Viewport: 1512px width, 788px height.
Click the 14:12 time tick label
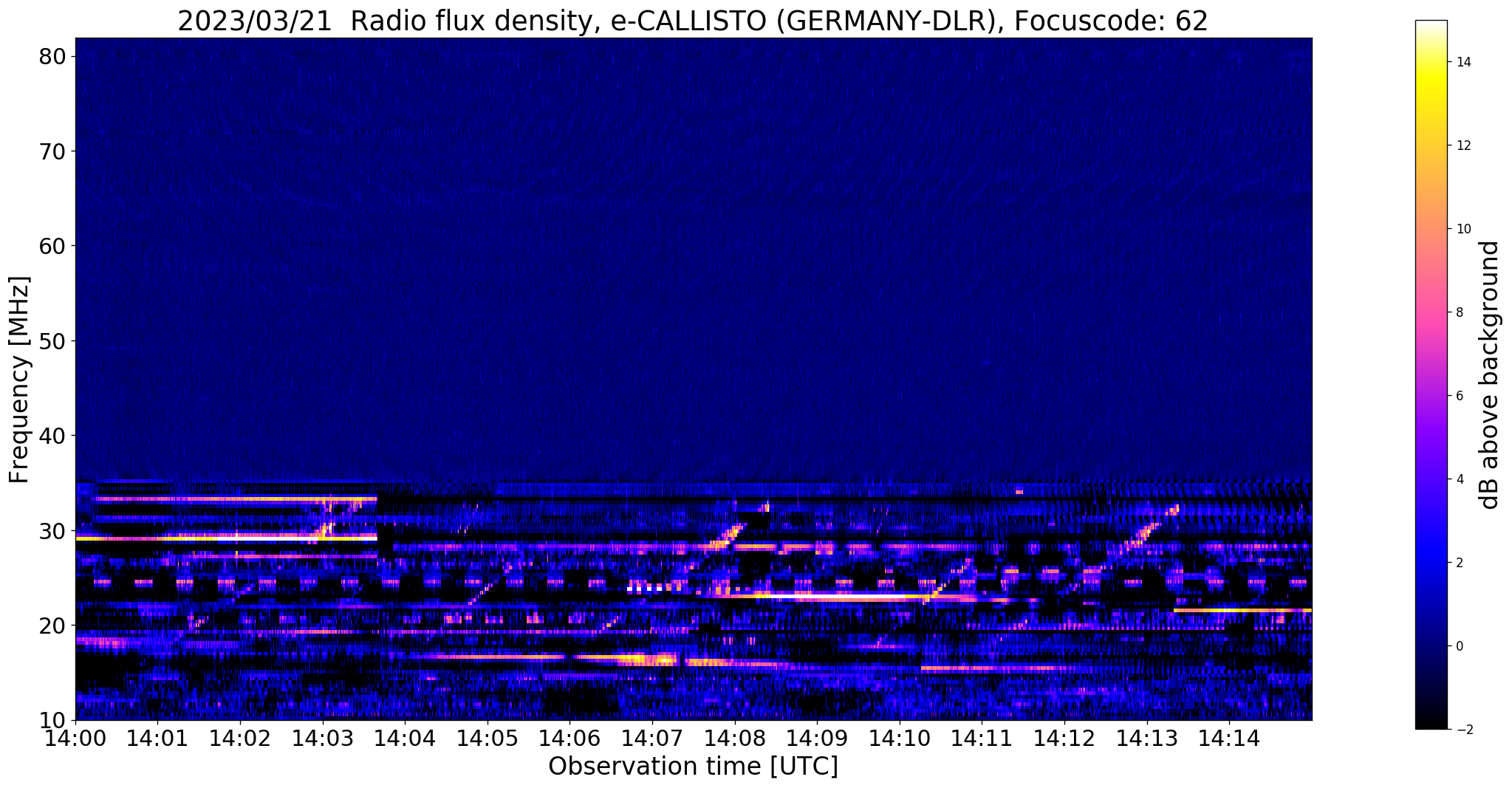[x=1064, y=737]
